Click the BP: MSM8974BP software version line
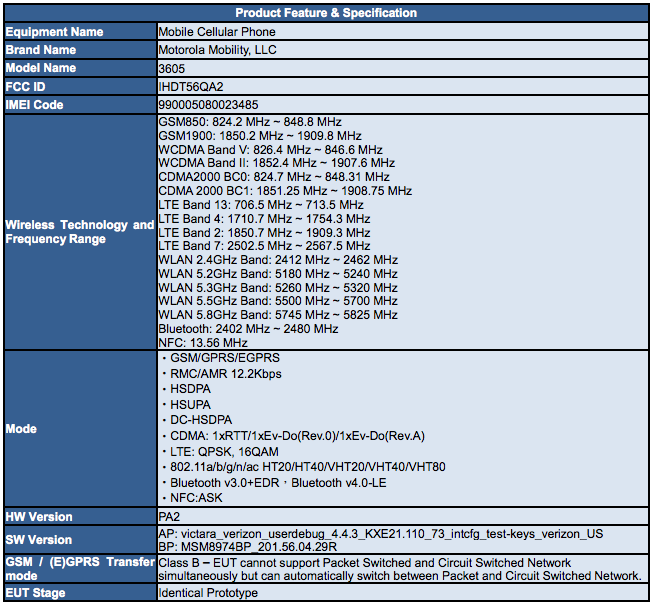 point(247,548)
